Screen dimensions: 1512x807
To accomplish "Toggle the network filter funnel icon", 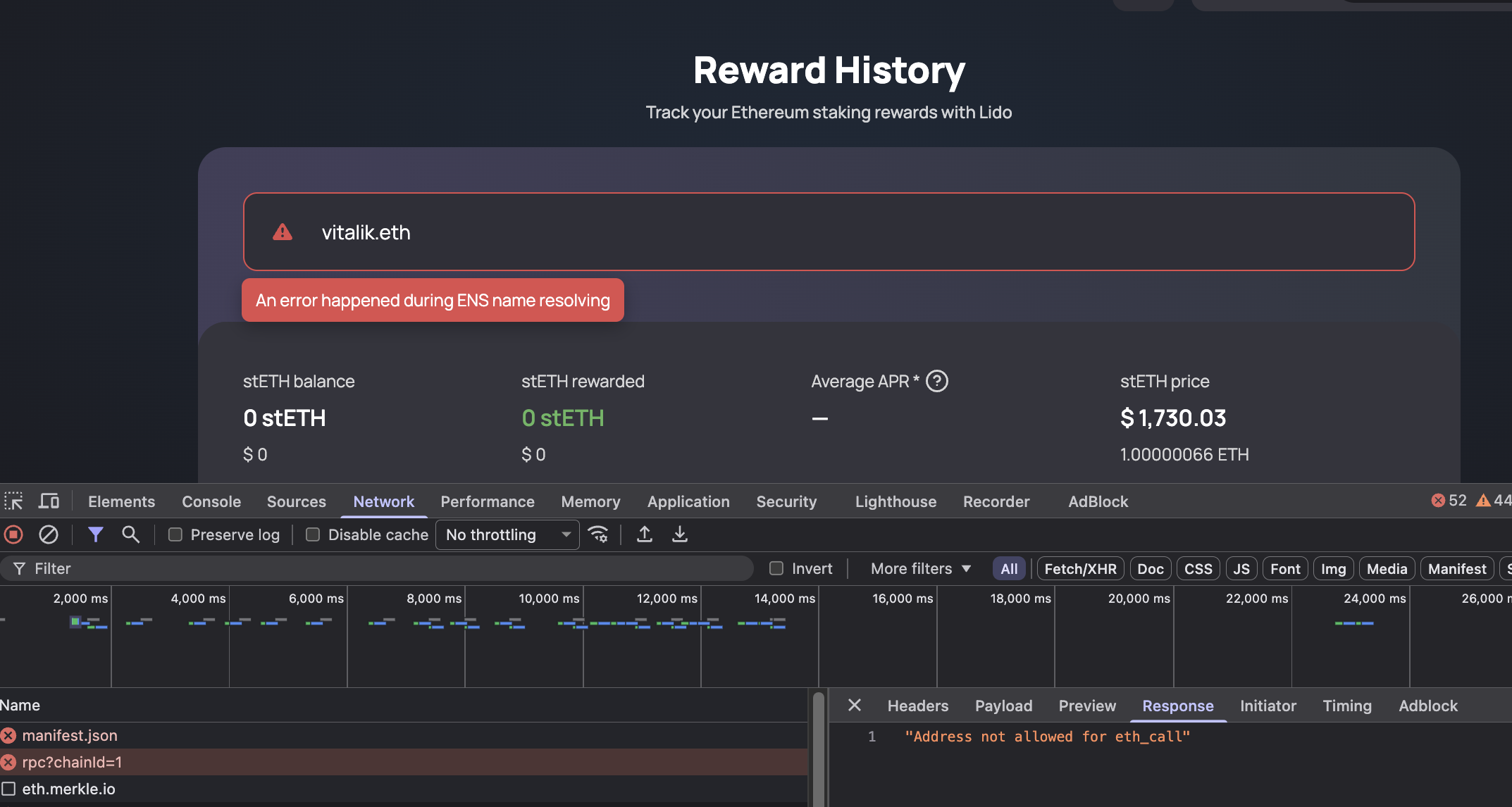I will tap(96, 534).
